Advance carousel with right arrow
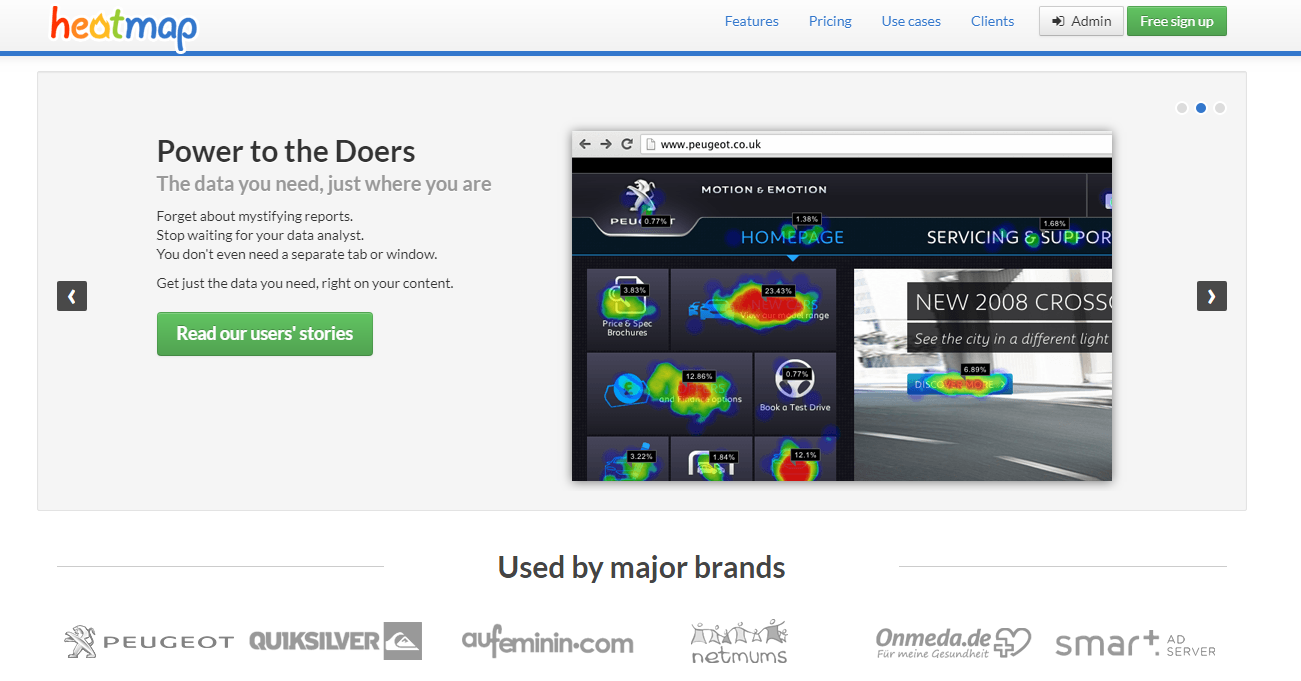This screenshot has width=1301, height=681. click(x=1211, y=296)
